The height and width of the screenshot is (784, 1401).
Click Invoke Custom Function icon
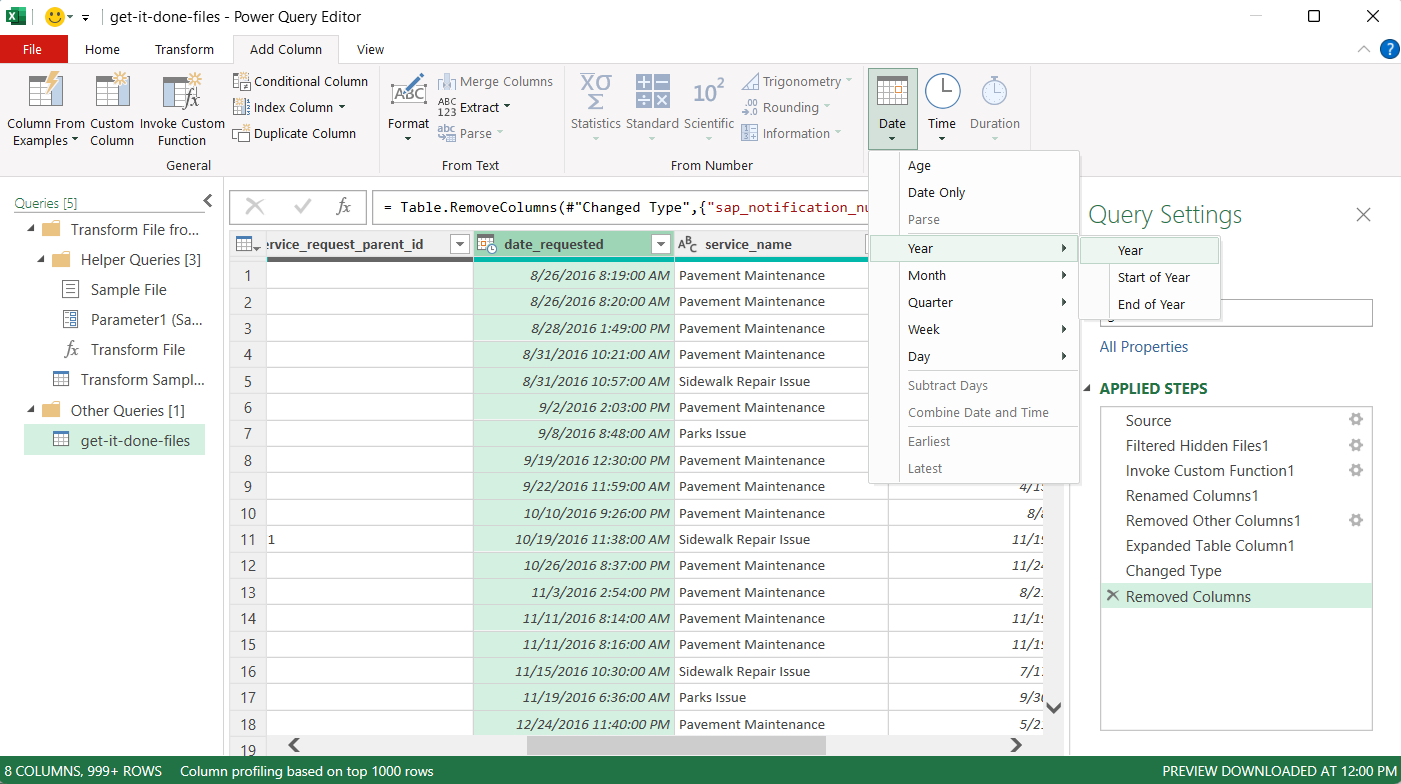pyautogui.click(x=182, y=90)
